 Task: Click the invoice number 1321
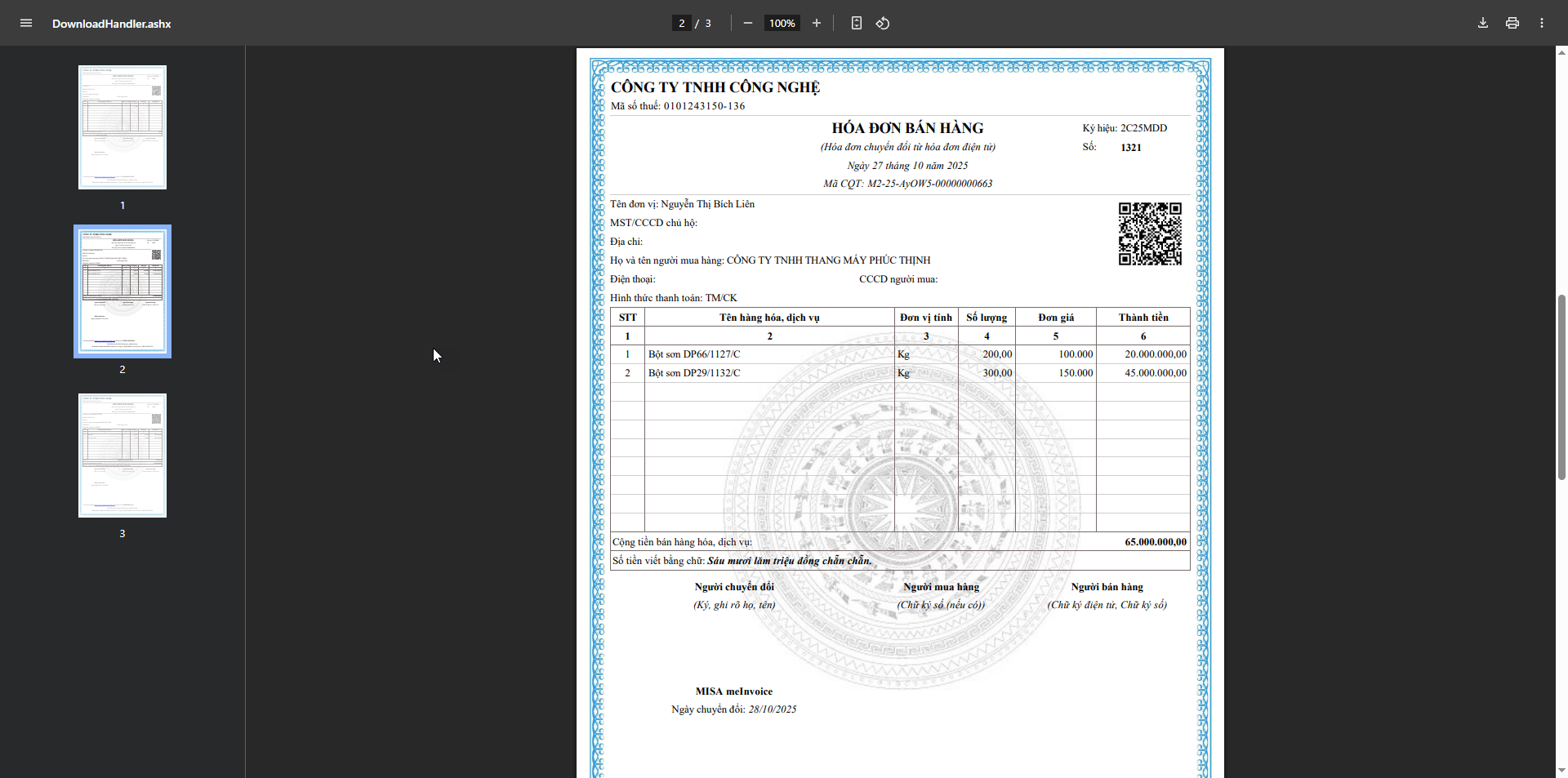click(x=1130, y=148)
